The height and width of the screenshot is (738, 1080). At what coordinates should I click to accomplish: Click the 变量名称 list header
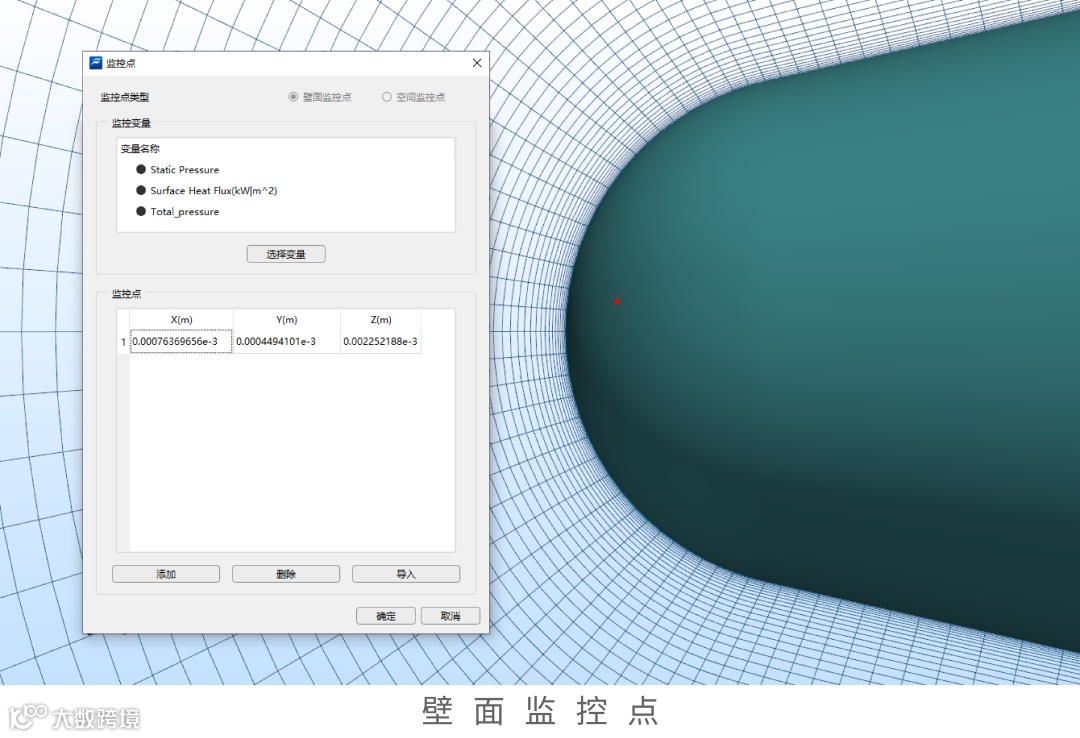(140, 149)
